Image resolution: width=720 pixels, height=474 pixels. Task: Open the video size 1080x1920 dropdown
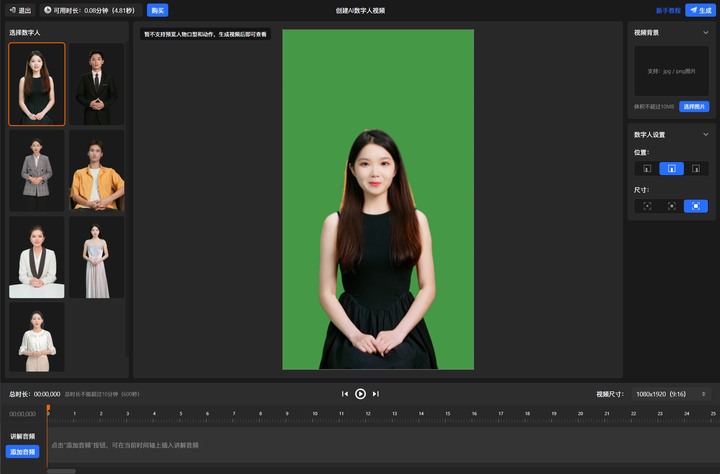(672, 394)
